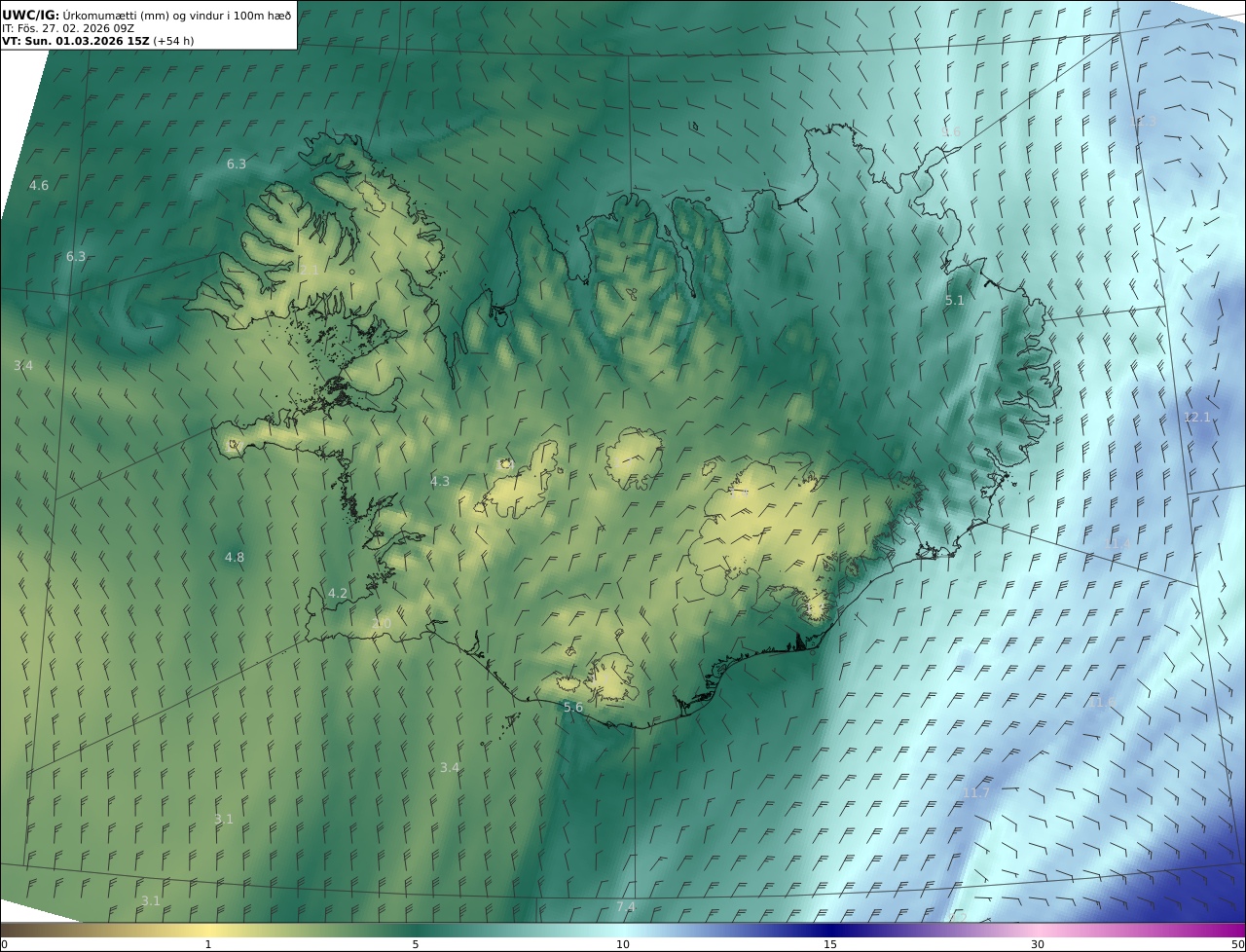This screenshot has width=1246, height=952.
Task: Click the pink color bar segment above 30
Action: tap(1038, 930)
